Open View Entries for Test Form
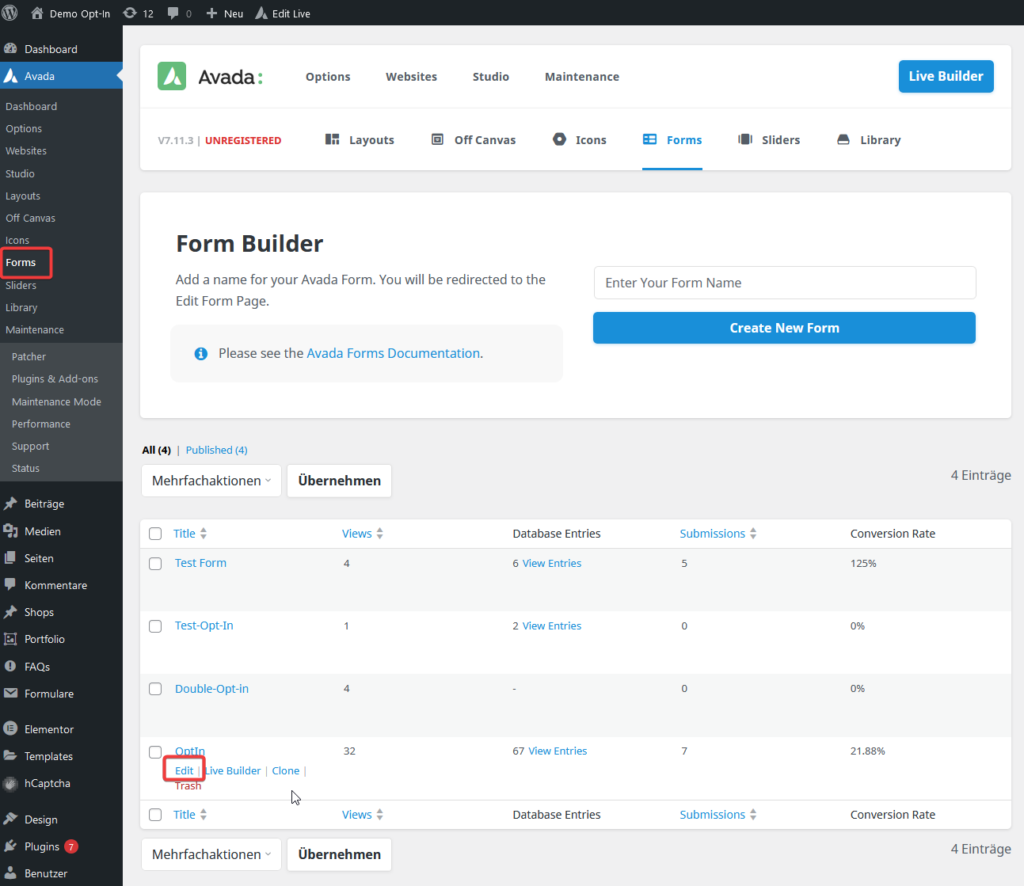The width and height of the screenshot is (1024, 886). [x=551, y=563]
